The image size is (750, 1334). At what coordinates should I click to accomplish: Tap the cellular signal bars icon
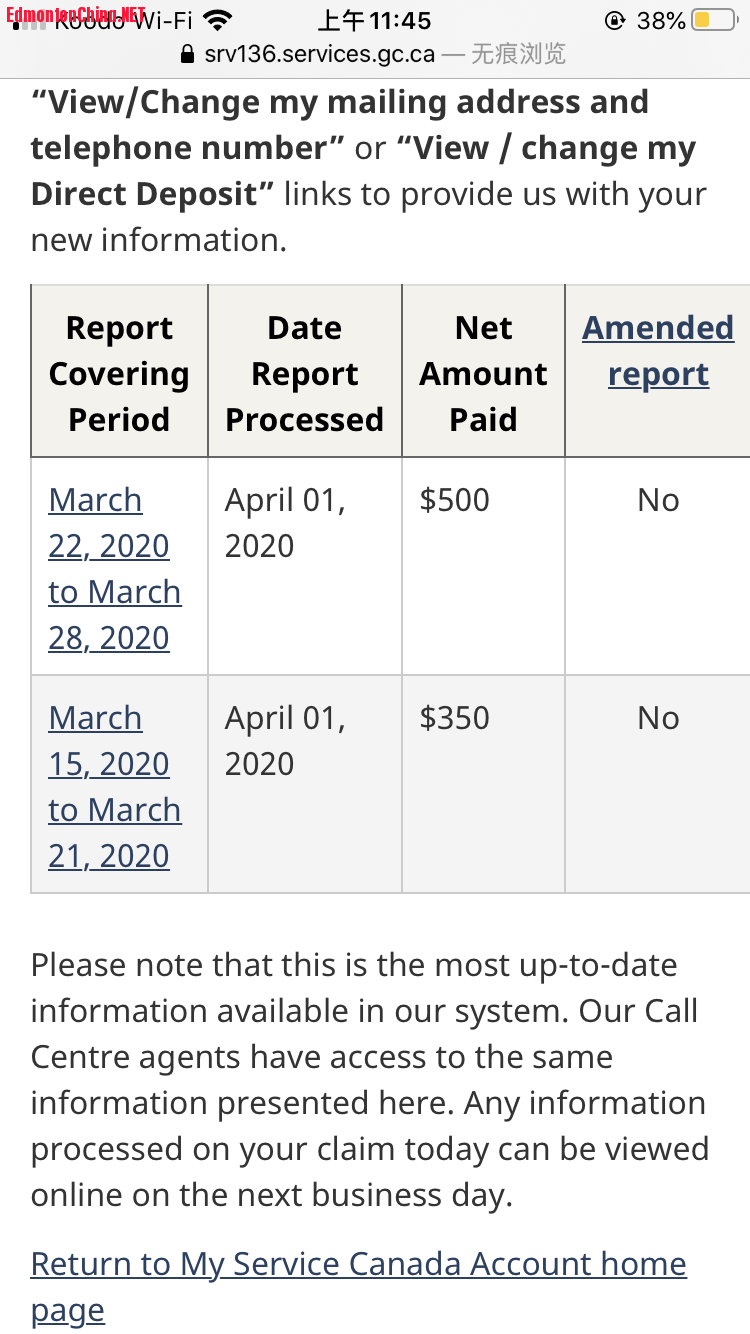click(28, 22)
